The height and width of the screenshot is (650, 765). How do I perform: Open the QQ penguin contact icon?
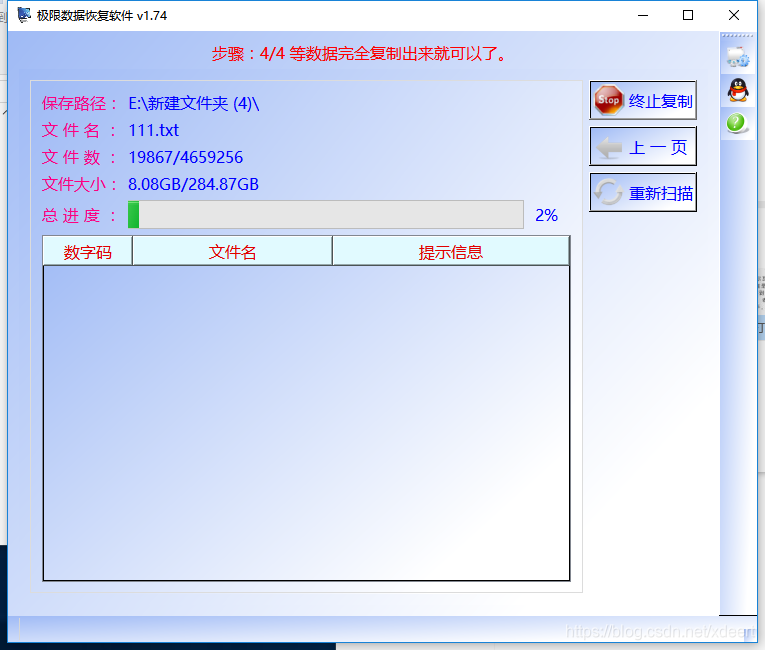[x=738, y=90]
